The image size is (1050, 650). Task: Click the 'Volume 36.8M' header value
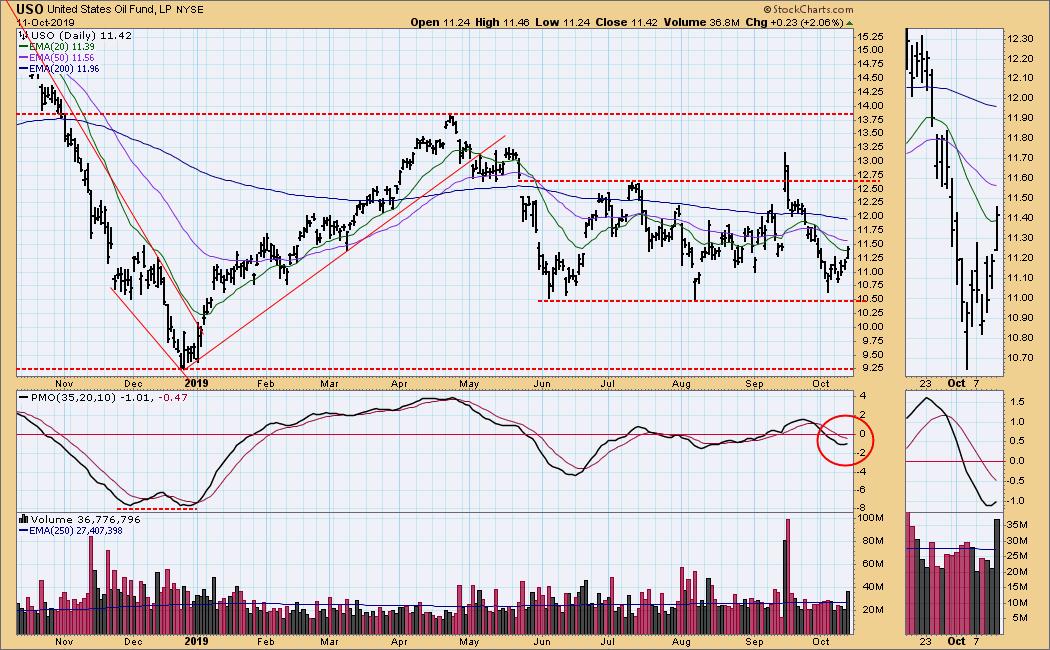[x=701, y=22]
